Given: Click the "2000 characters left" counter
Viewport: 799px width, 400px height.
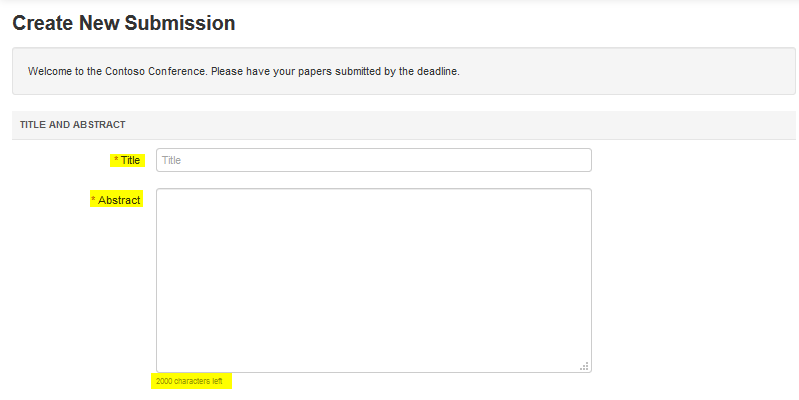Looking at the screenshot, I should 189,381.
